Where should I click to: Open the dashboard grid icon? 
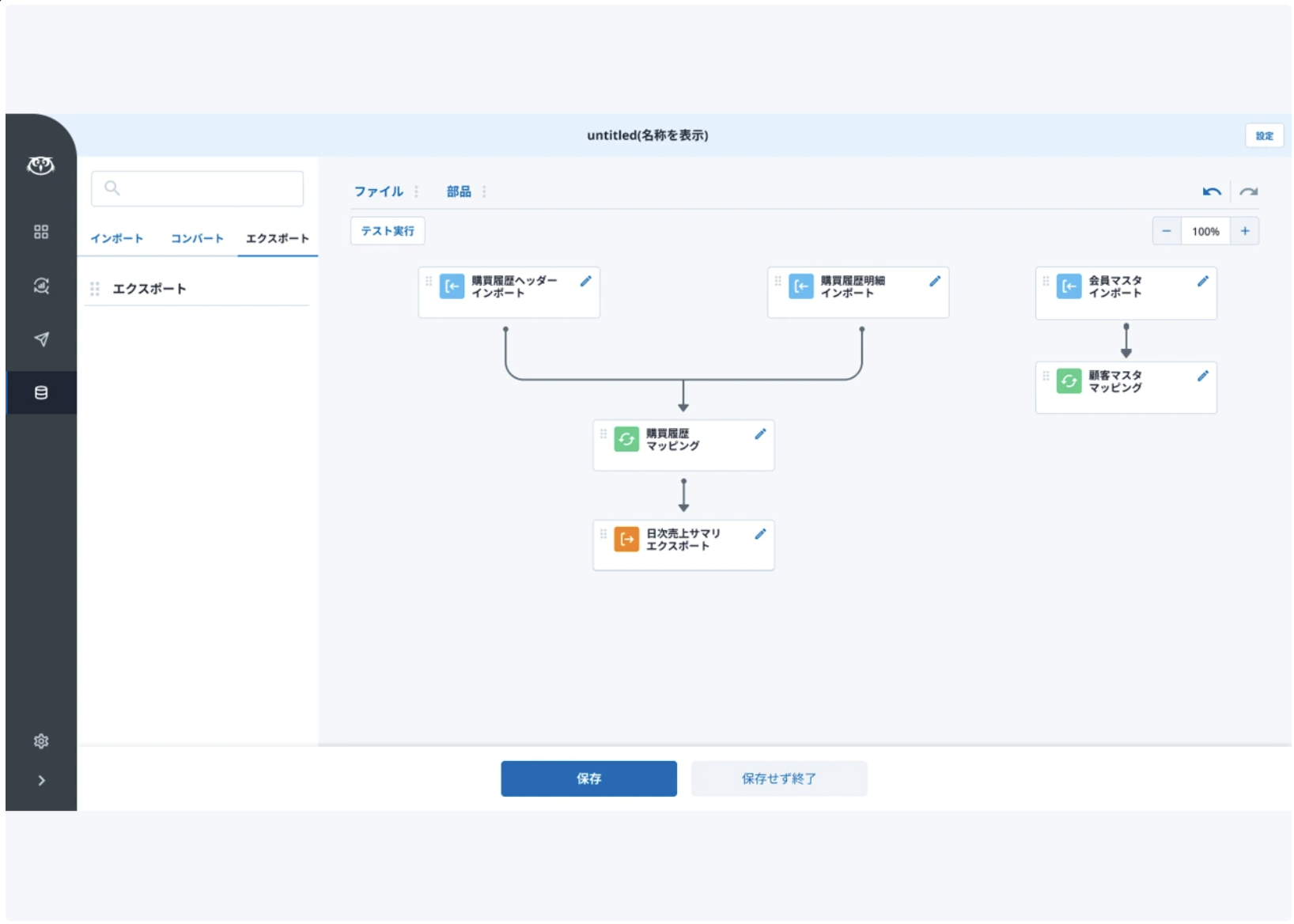tap(41, 232)
